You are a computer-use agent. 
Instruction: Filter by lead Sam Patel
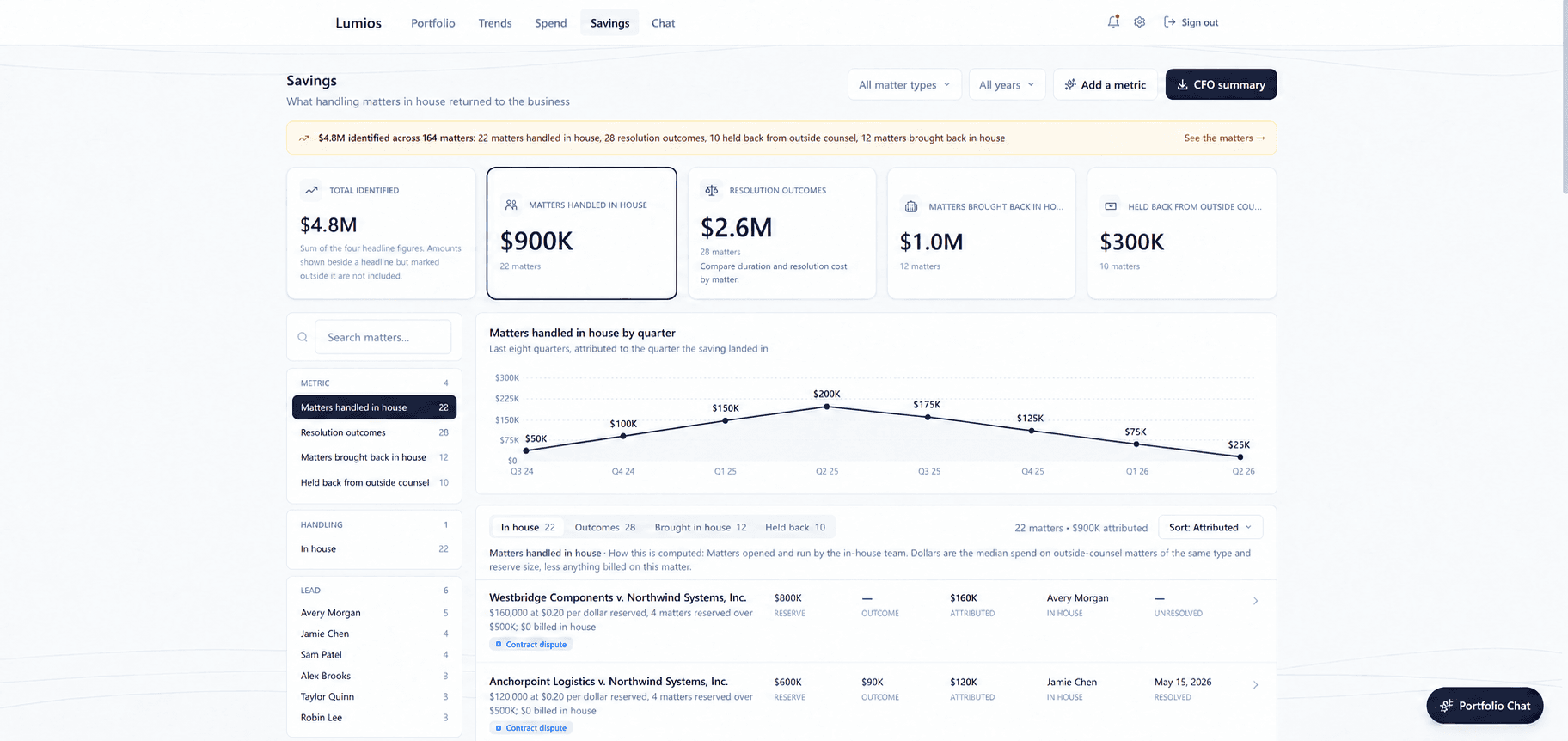[374, 655]
